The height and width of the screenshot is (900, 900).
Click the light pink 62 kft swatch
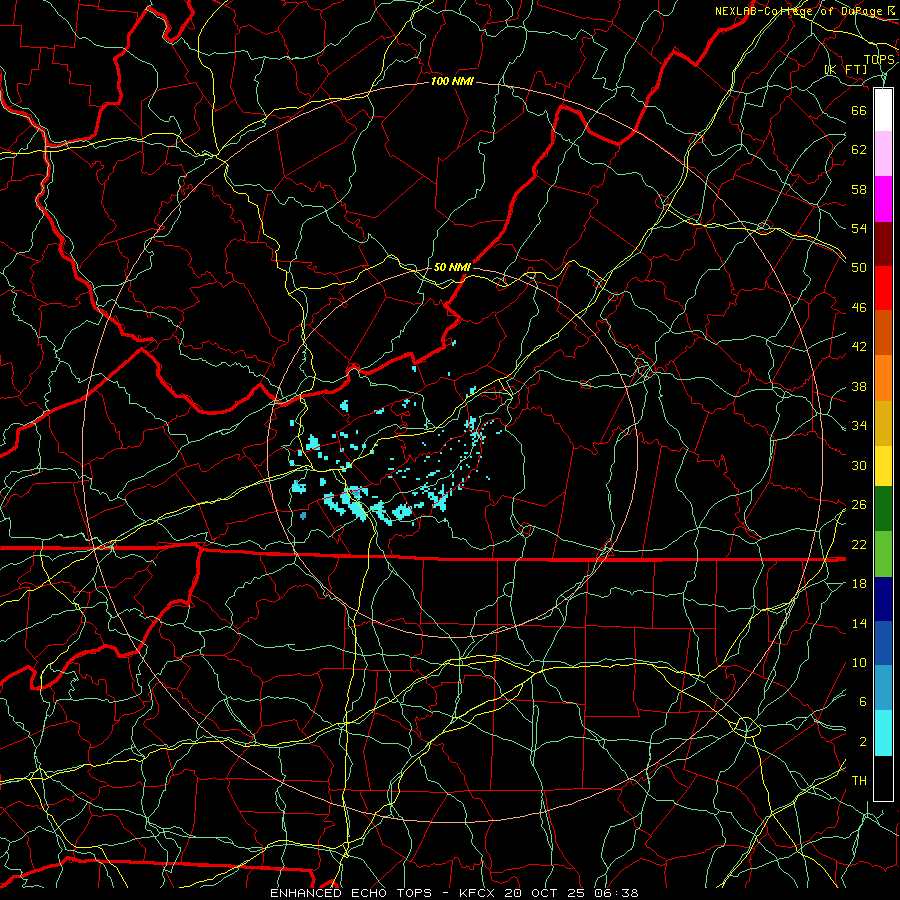pos(883,154)
